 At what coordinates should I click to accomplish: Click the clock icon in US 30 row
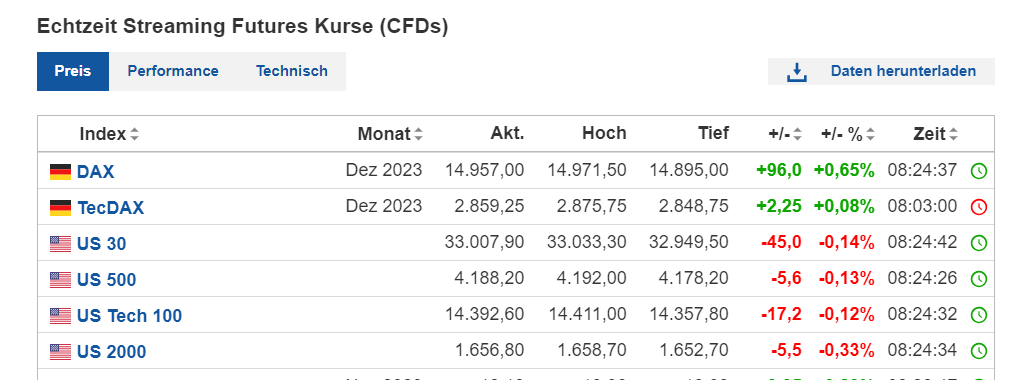coord(978,244)
